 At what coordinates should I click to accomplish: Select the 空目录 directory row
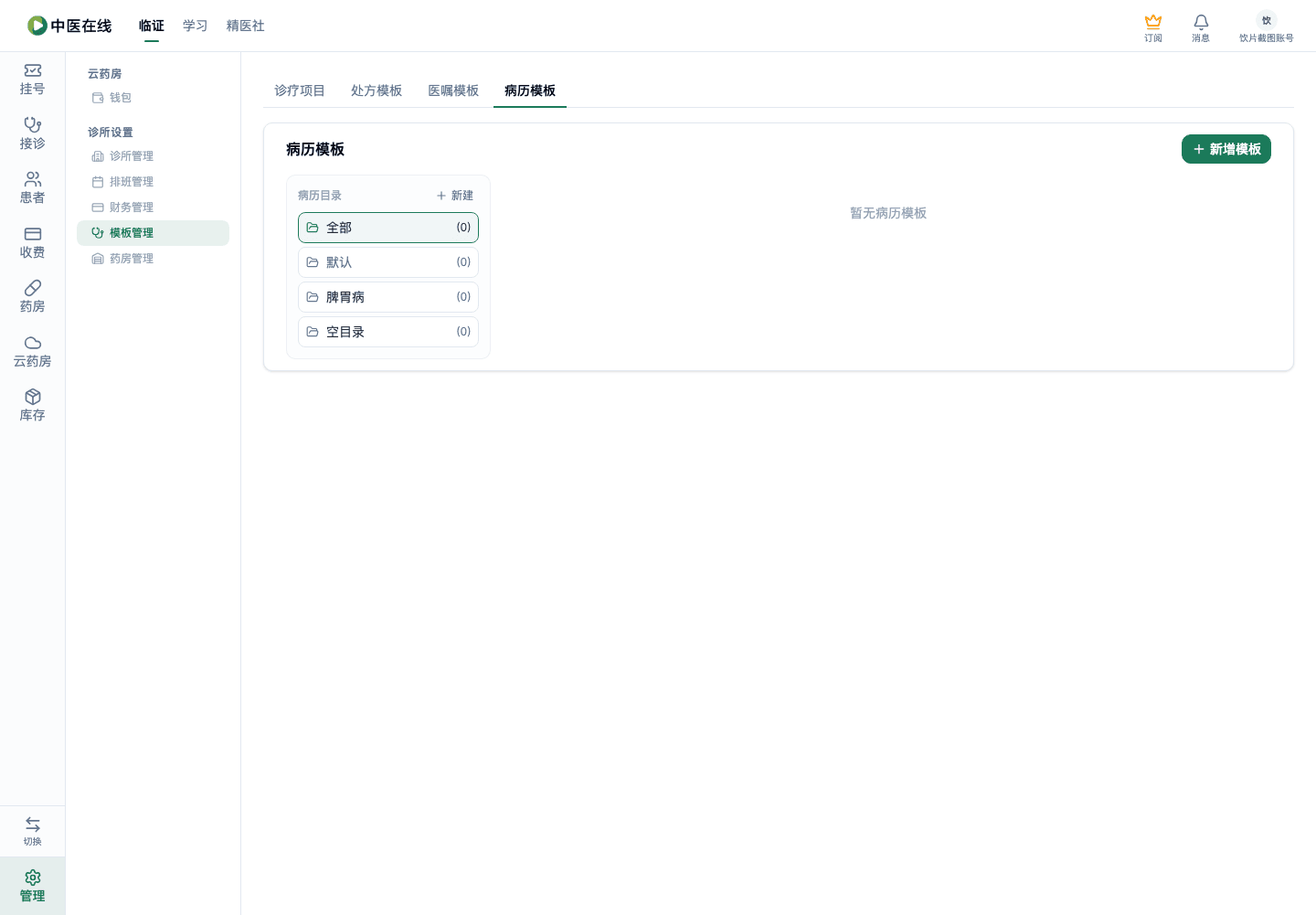(388, 332)
